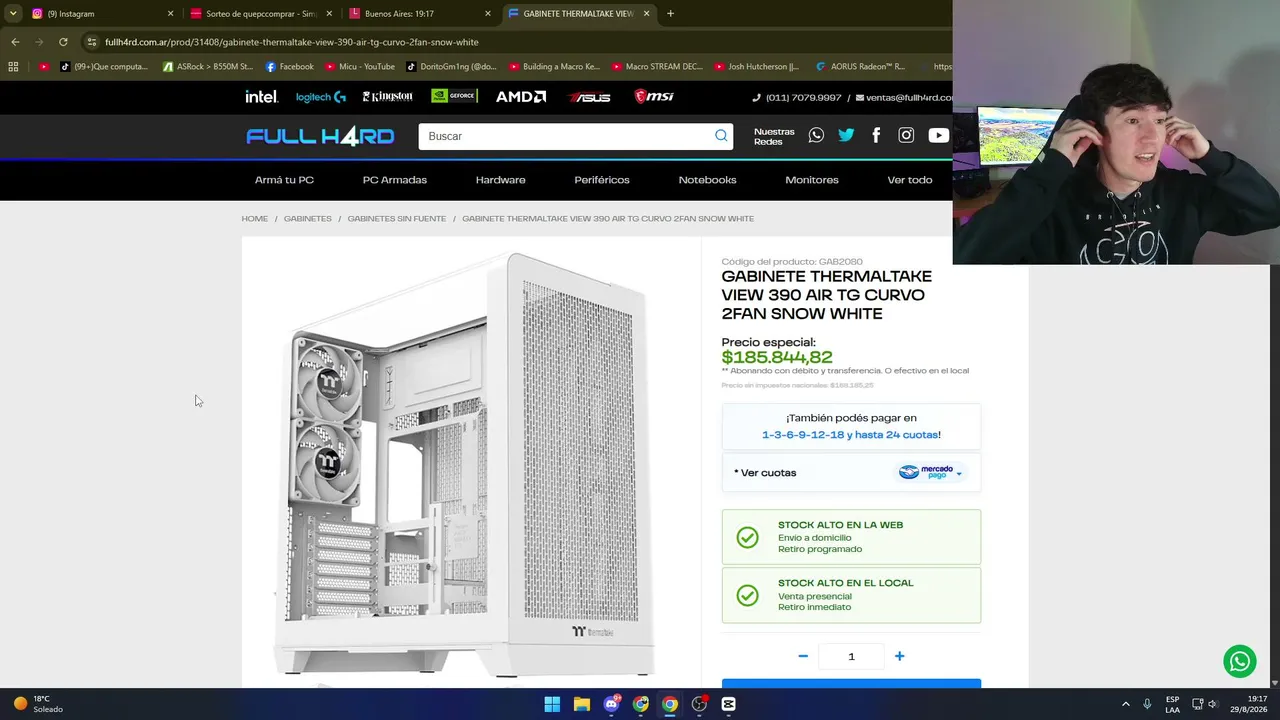Open the Facebook social icon in header

click(x=876, y=135)
